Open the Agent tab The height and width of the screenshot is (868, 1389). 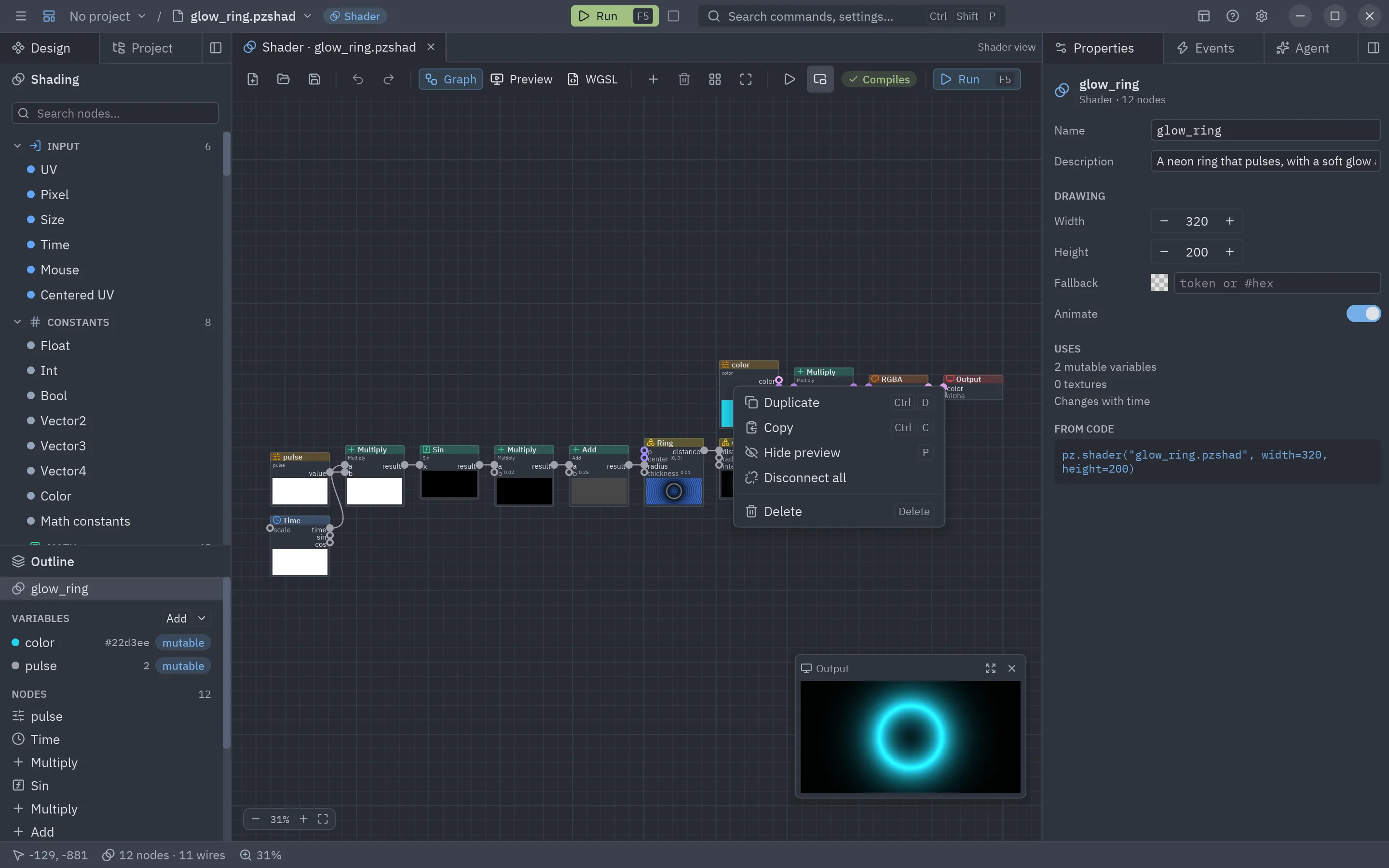point(1311,48)
